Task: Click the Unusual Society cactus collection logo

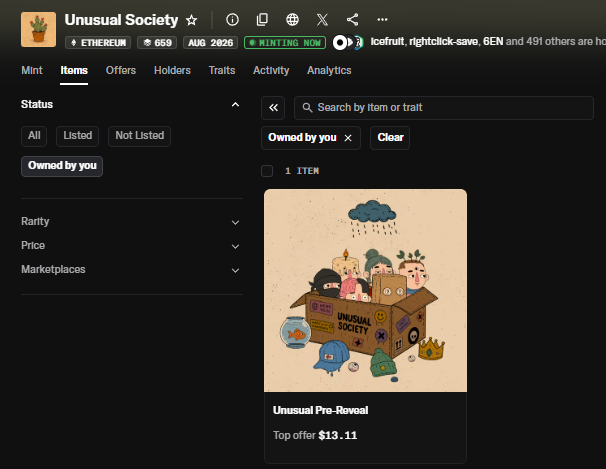Action: click(x=38, y=29)
